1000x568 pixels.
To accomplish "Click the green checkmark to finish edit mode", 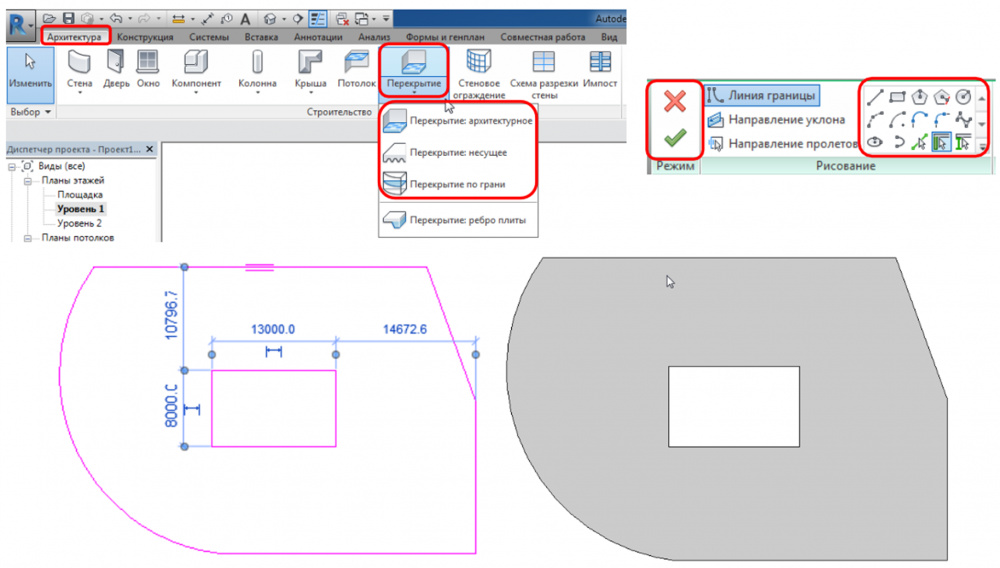I will tap(675, 137).
